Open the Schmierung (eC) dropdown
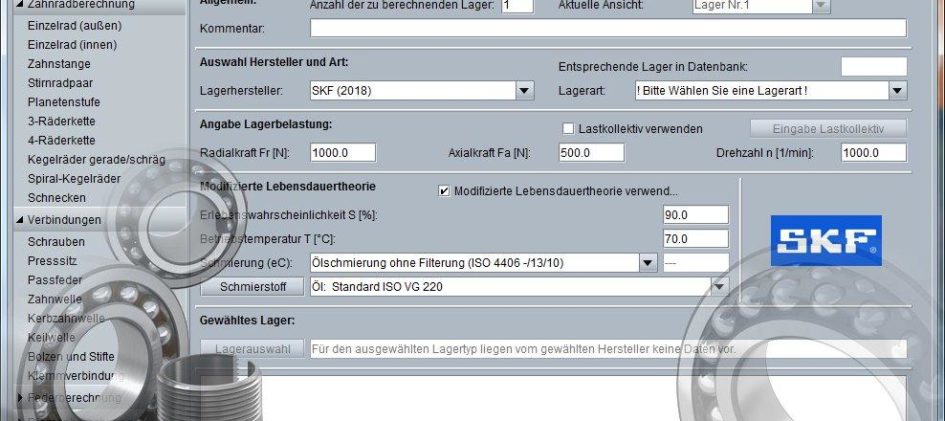The width and height of the screenshot is (945, 421). click(x=646, y=263)
